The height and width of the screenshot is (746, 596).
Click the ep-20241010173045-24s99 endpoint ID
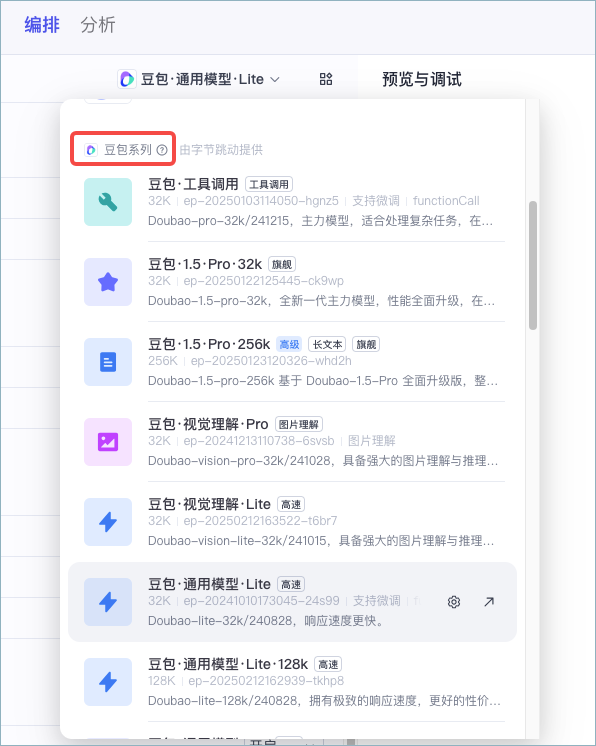tap(262, 600)
